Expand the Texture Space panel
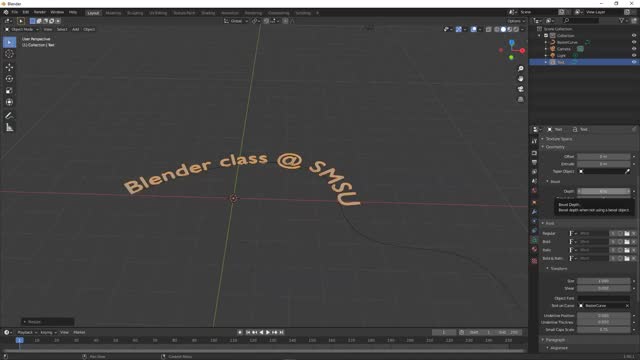640x360 pixels. tap(558, 139)
